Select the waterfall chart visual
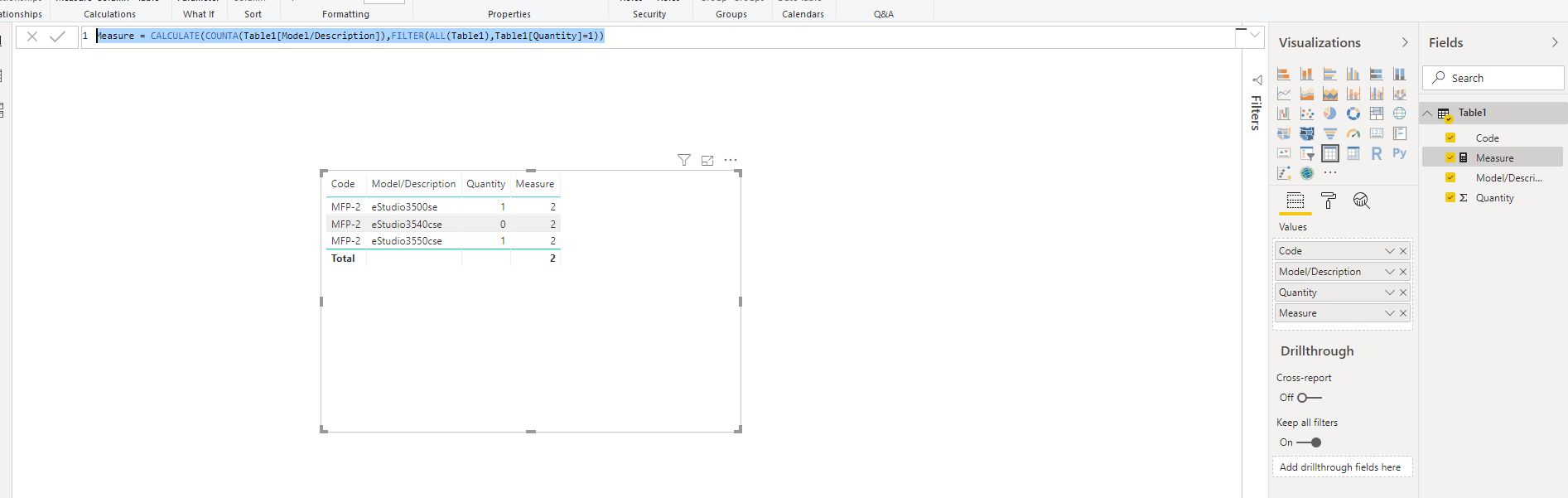 1284,114
